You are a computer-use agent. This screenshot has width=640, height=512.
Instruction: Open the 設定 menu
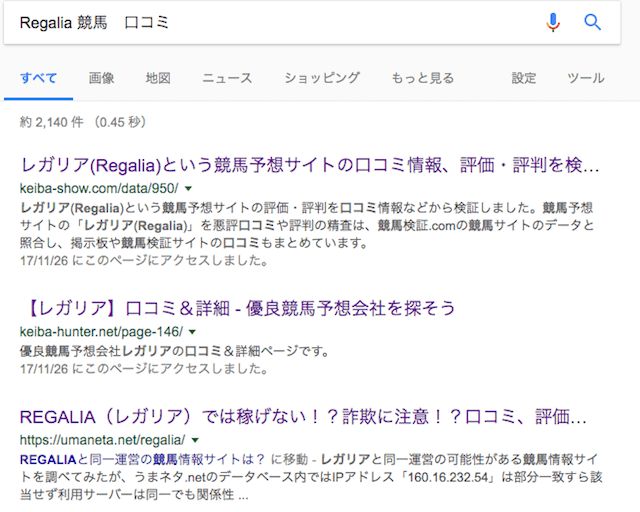(x=524, y=78)
